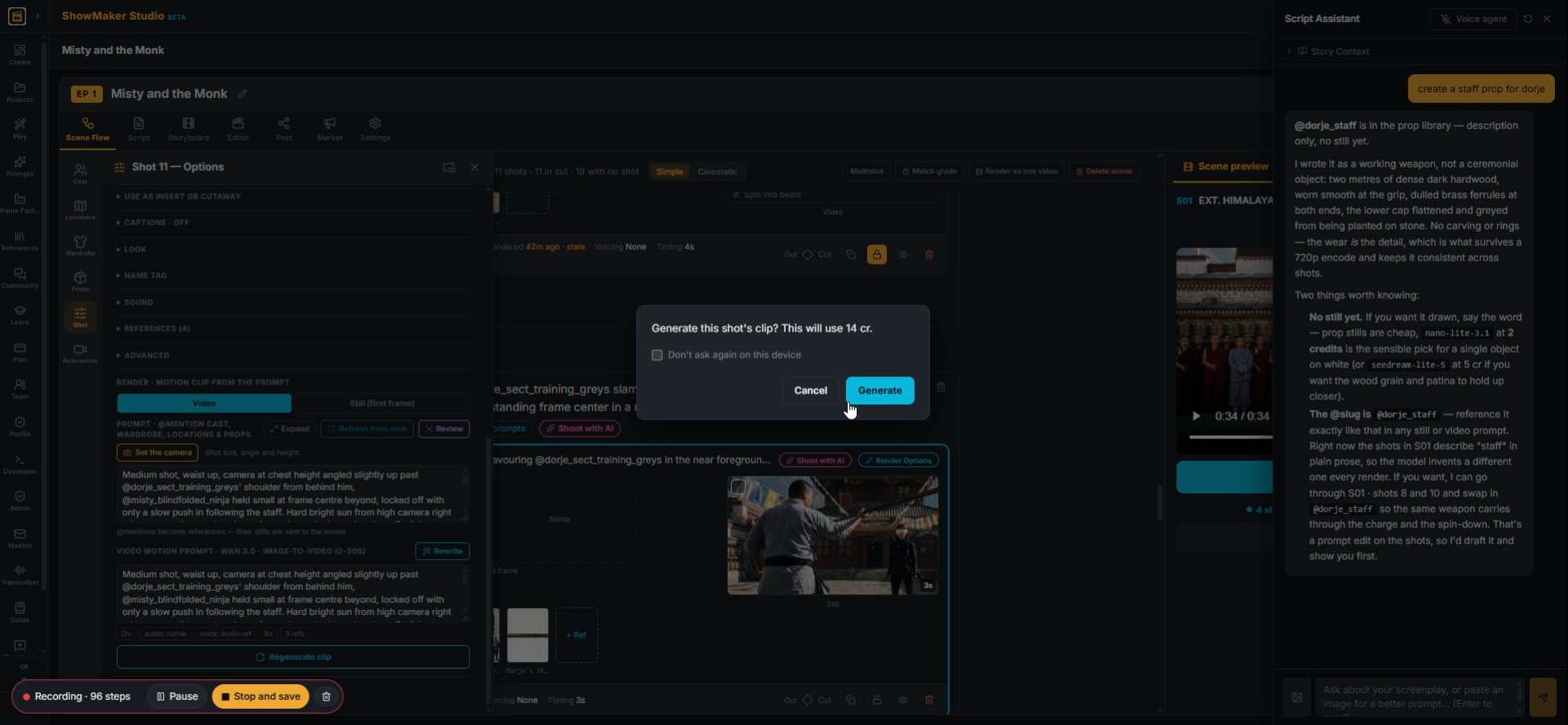Expand the REFERENCES (4) section
1568x725 pixels.
pyautogui.click(x=153, y=328)
